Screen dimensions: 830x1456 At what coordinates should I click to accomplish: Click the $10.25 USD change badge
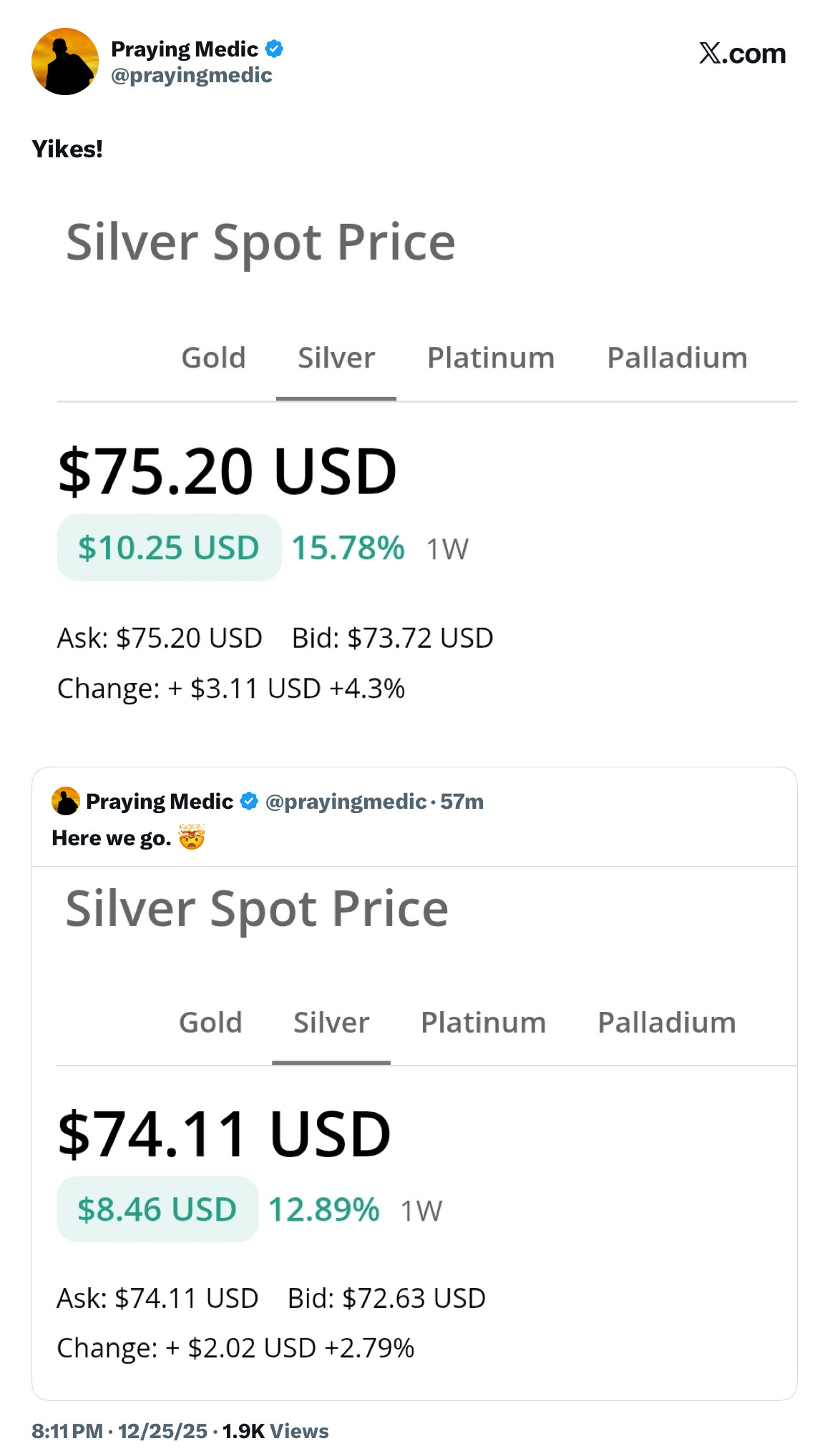click(169, 548)
